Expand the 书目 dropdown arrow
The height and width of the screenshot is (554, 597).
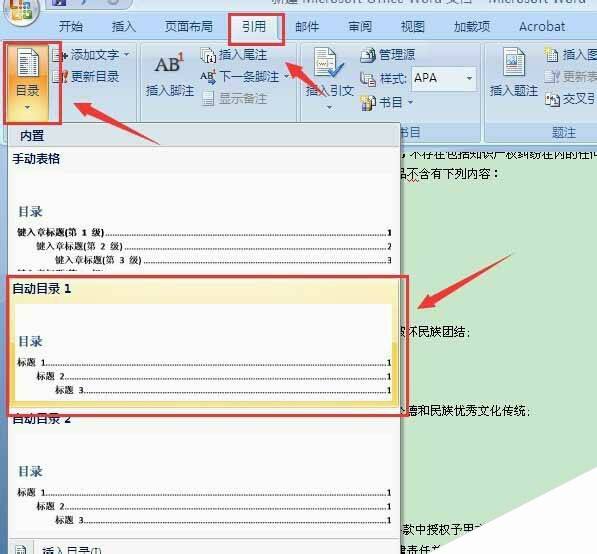tap(410, 102)
